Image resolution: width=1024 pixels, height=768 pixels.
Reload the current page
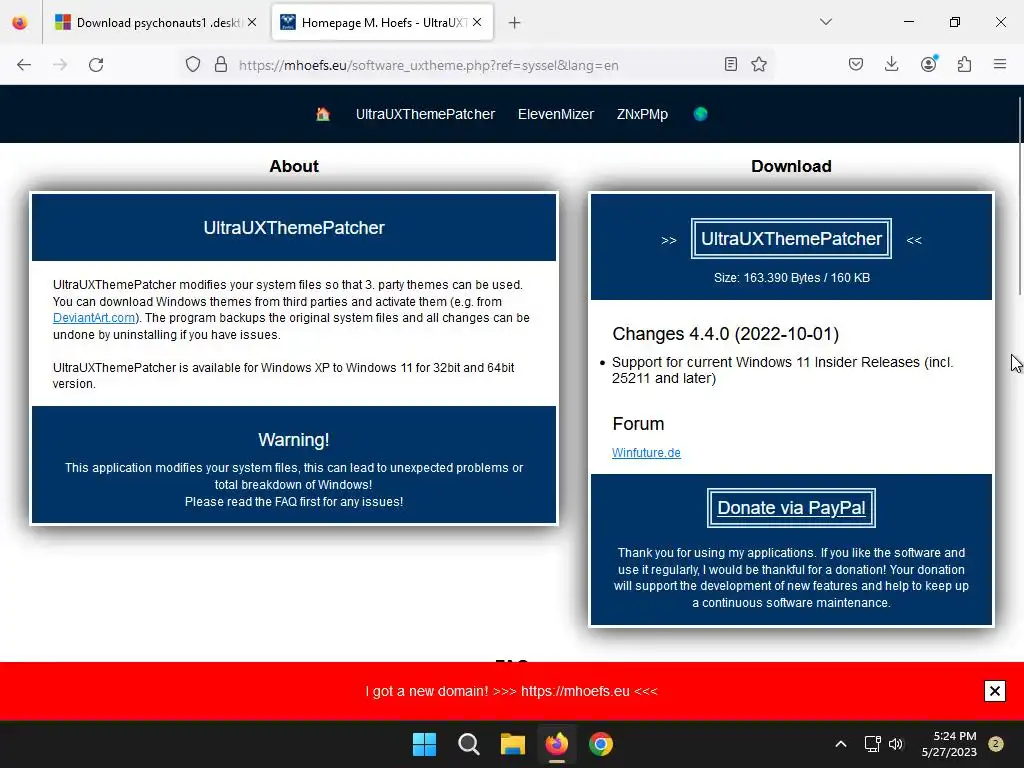tap(96, 65)
